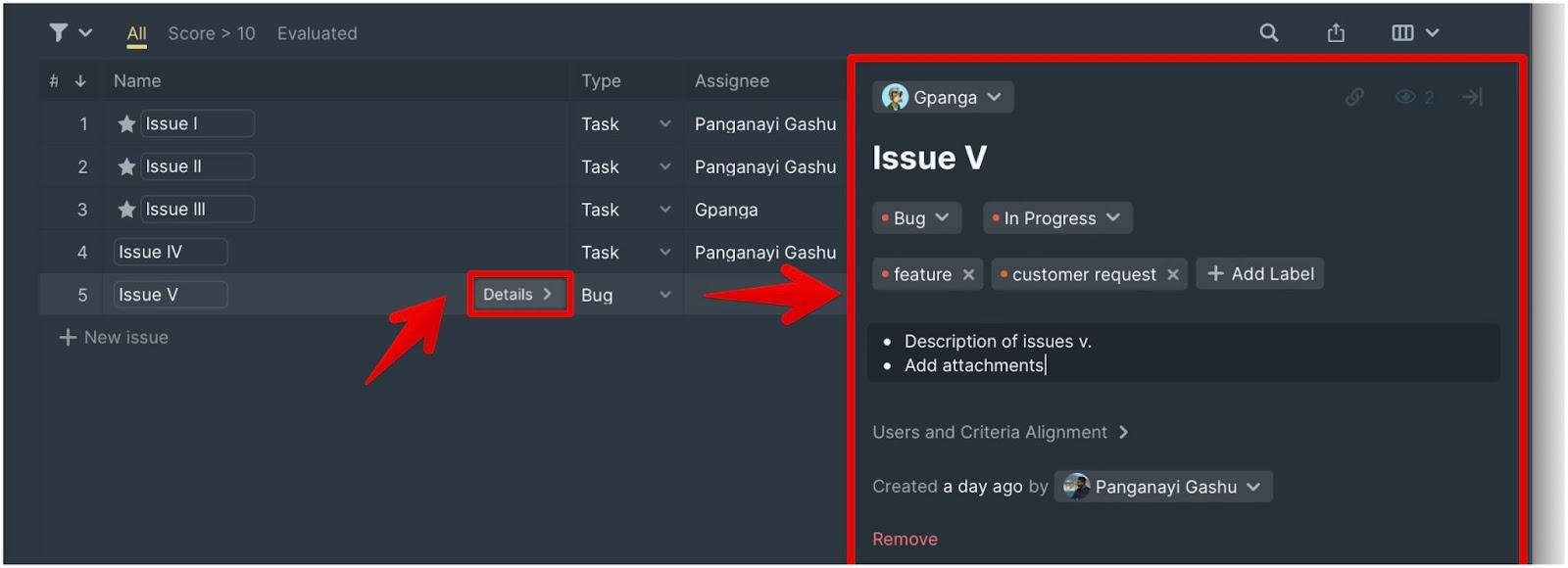
Task: Click the Add Label button
Action: (x=1259, y=273)
